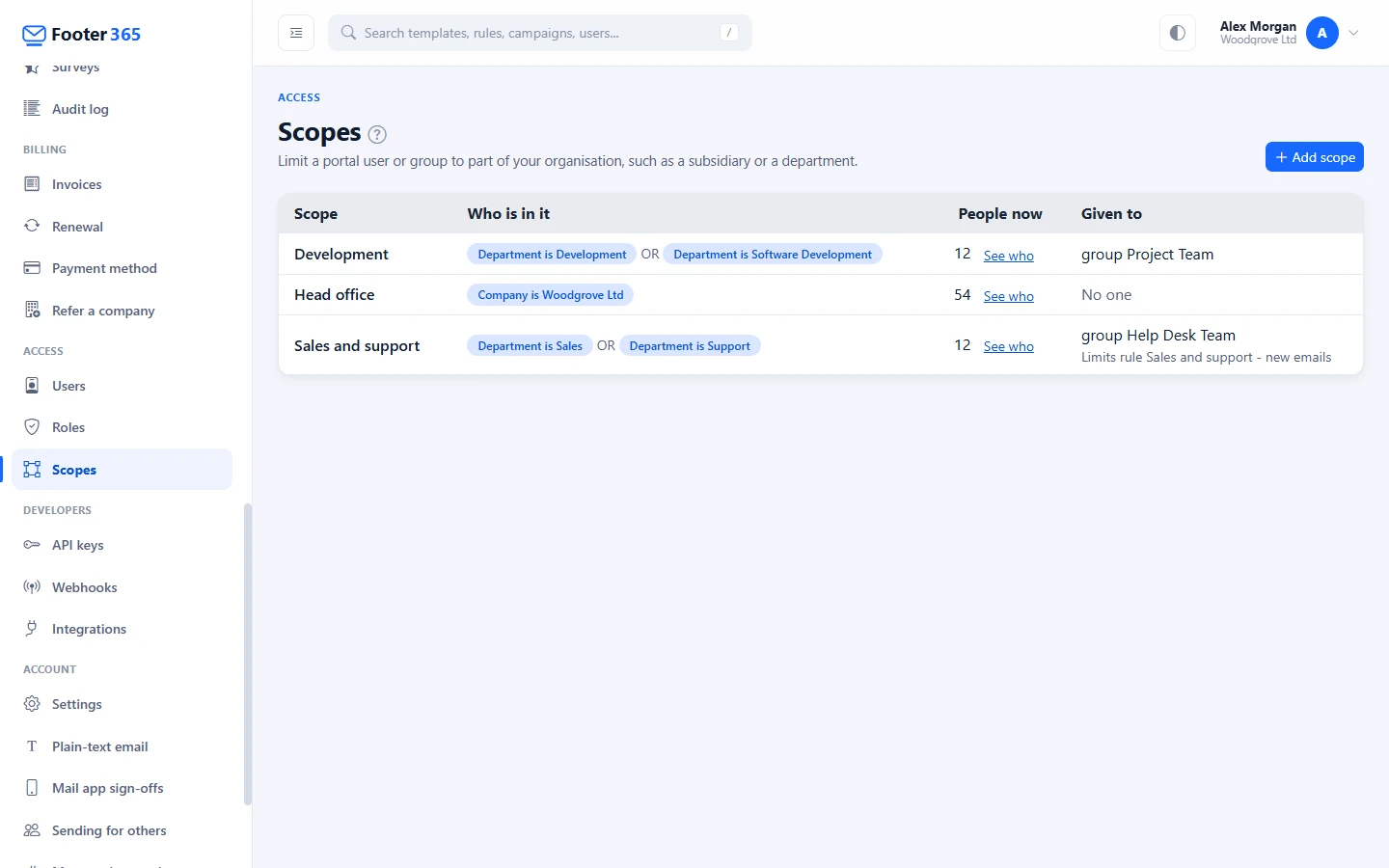Image resolution: width=1389 pixels, height=868 pixels.
Task: Click the Refer a company building icon
Action: click(x=32, y=310)
